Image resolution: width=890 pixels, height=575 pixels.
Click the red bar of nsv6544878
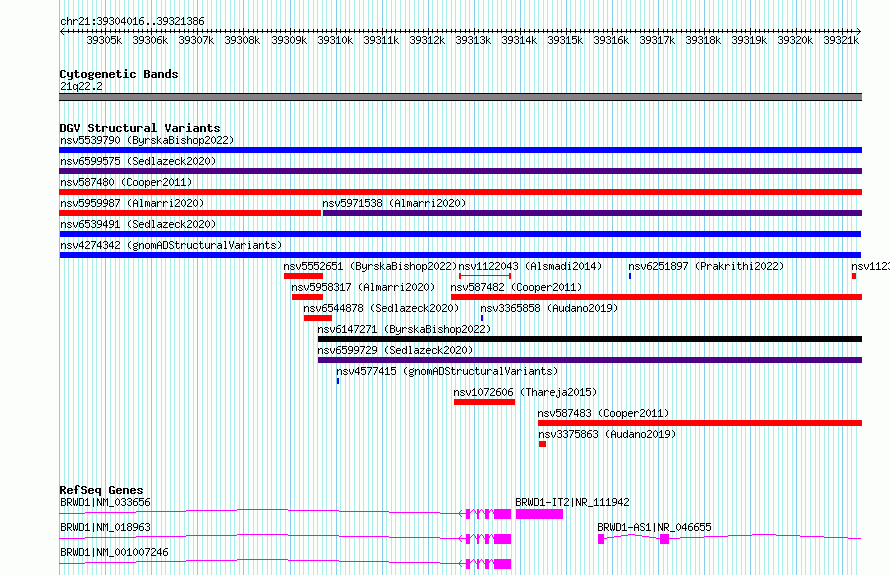click(318, 318)
